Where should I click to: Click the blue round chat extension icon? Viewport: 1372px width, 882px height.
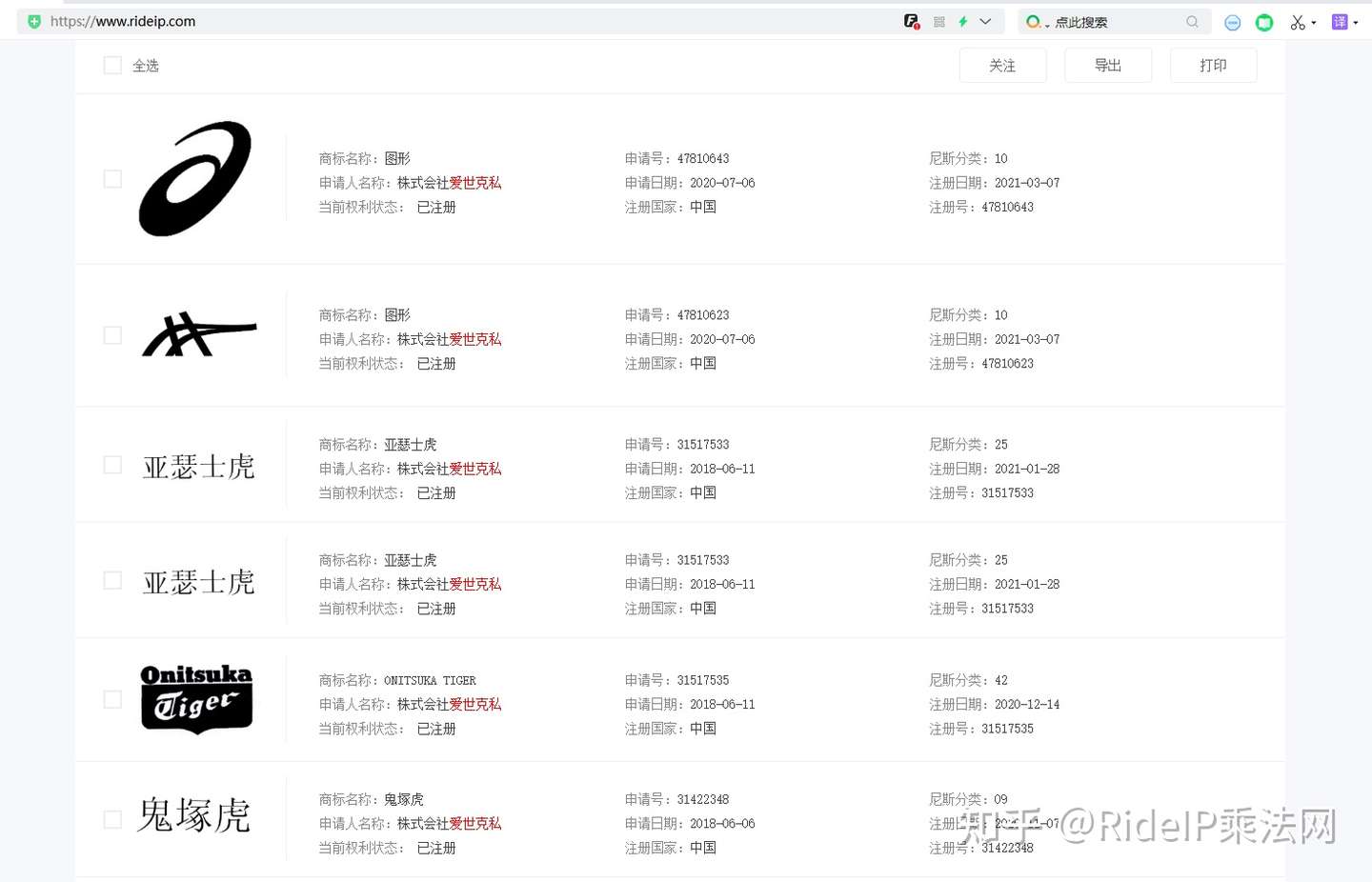pyautogui.click(x=1233, y=22)
